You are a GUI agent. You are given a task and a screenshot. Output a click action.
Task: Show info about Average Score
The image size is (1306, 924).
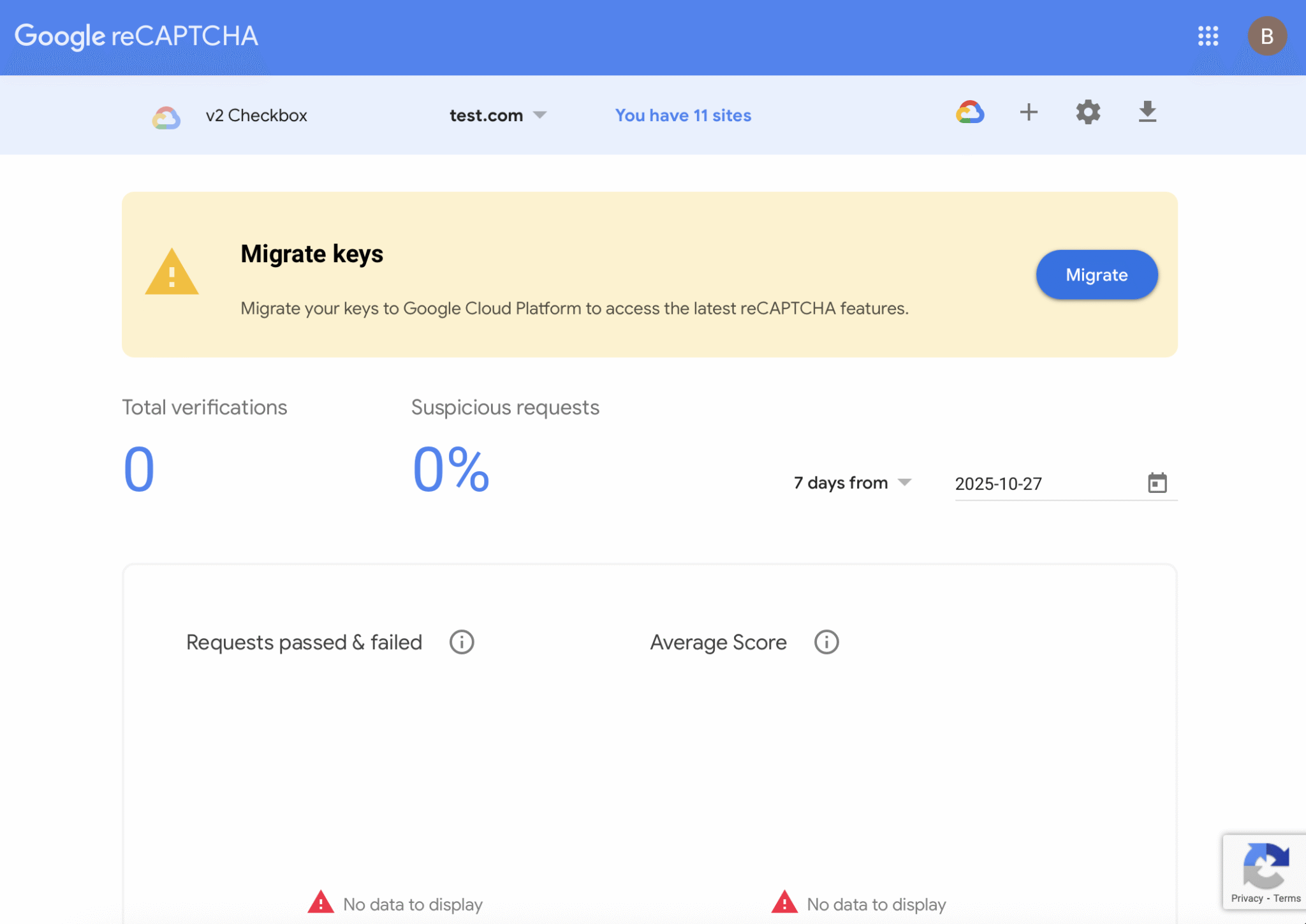click(x=826, y=642)
